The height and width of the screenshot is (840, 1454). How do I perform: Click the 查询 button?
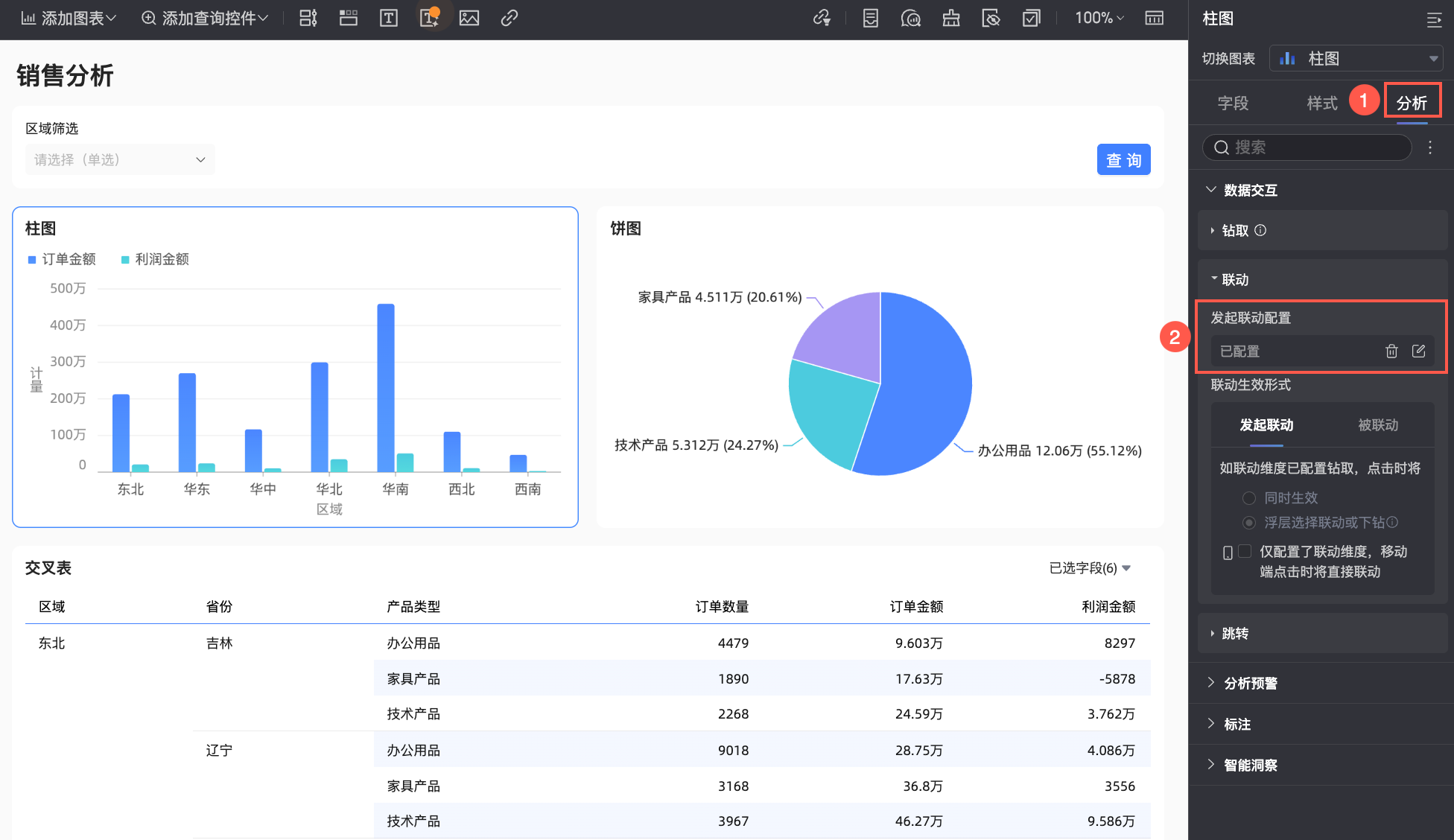pyautogui.click(x=1123, y=159)
